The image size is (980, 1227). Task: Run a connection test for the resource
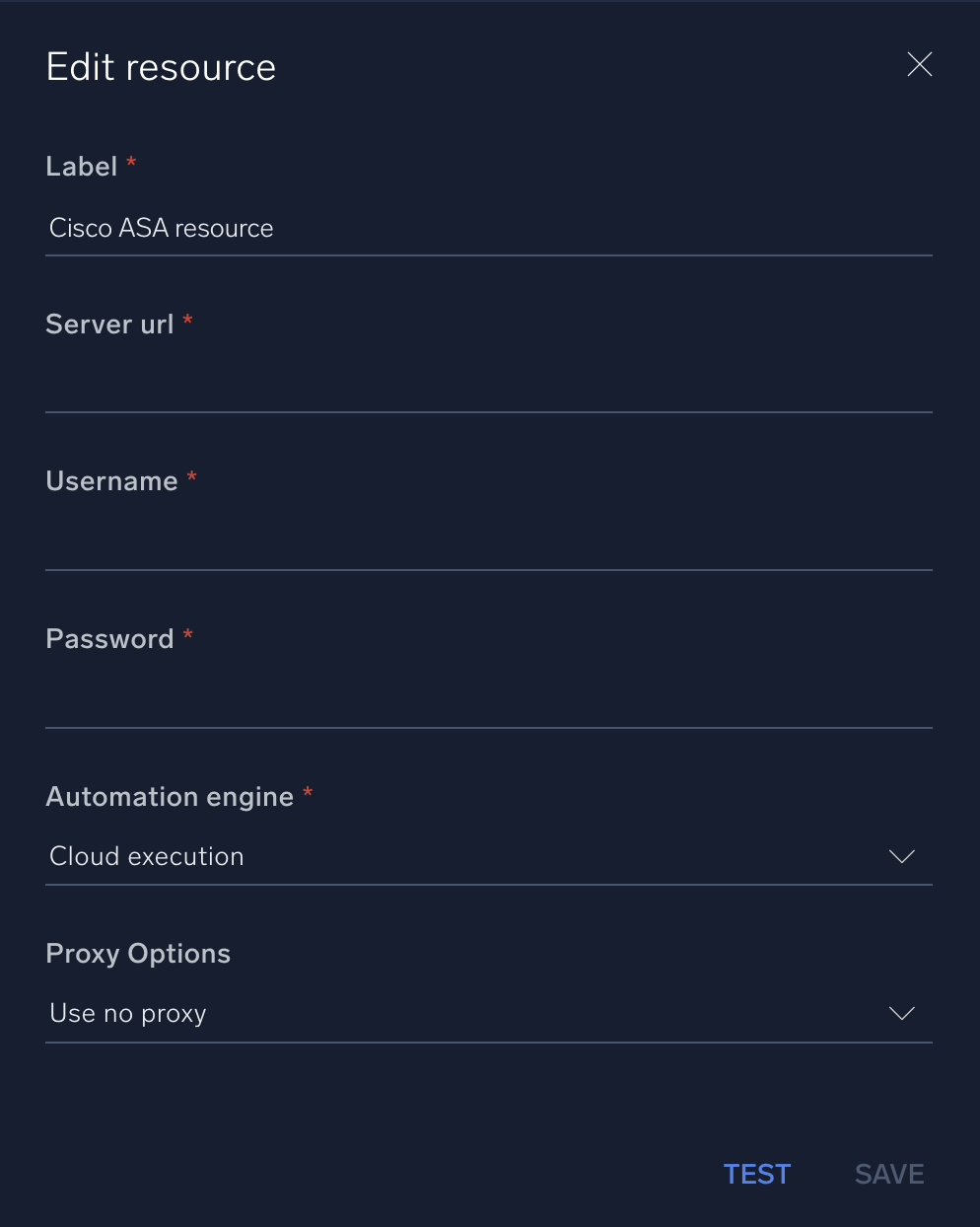756,1174
